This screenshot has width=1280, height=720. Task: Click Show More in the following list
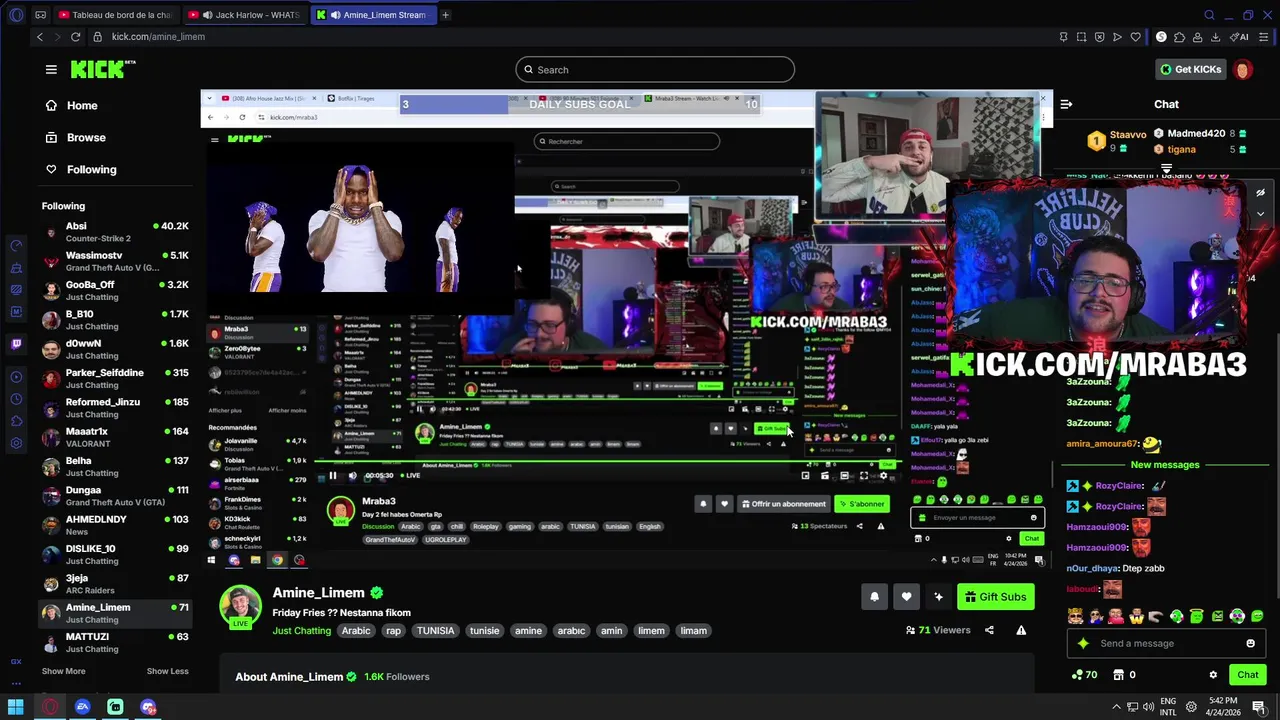(x=63, y=671)
